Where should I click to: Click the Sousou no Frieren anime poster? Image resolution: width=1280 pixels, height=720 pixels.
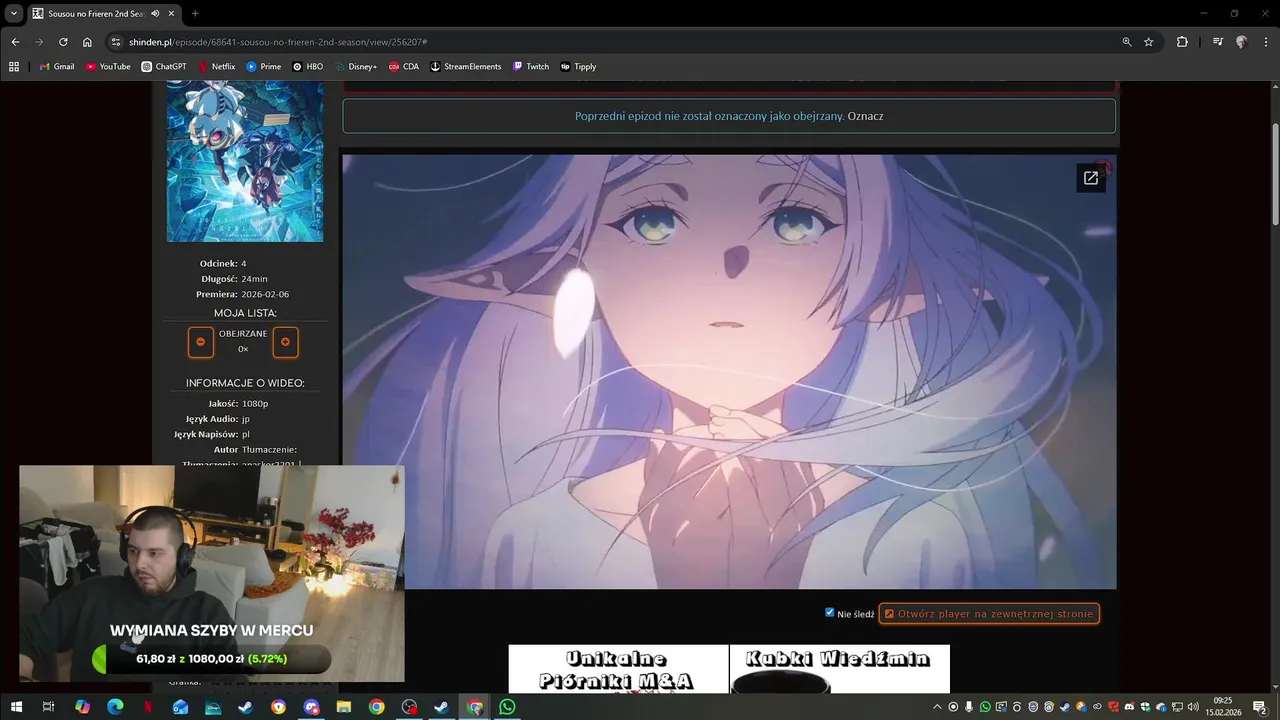coord(245,162)
